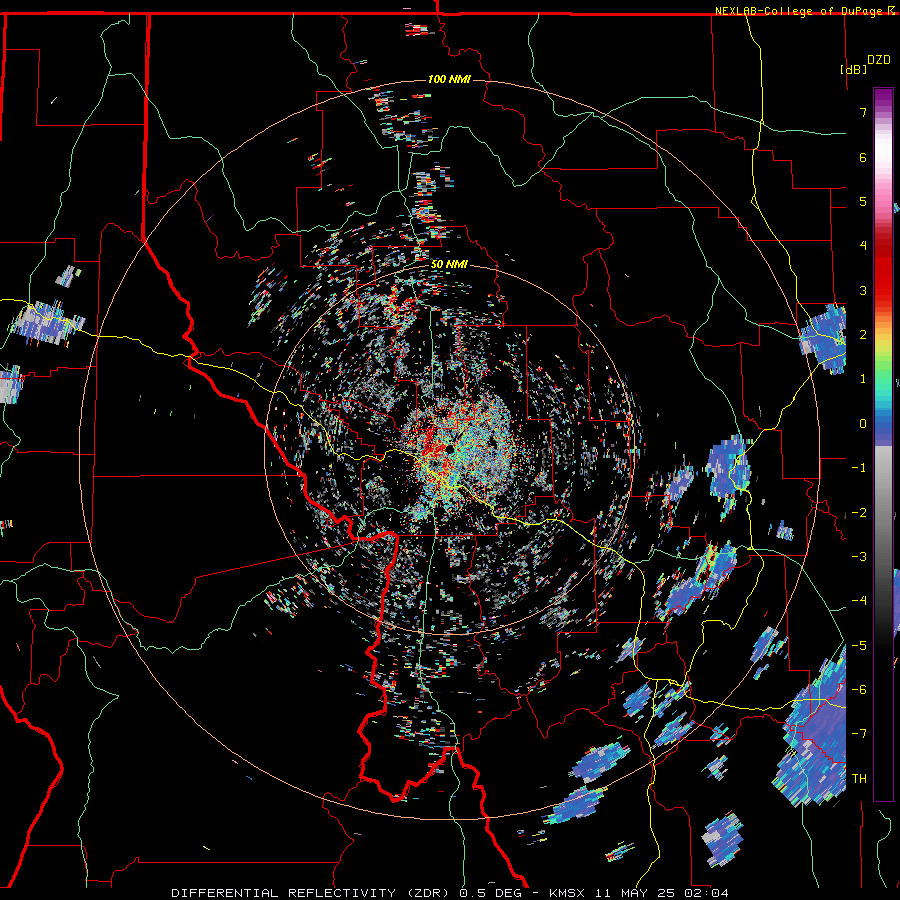This screenshot has width=900, height=900.
Task: Click the -5 value on color scale
Action: click(x=859, y=646)
